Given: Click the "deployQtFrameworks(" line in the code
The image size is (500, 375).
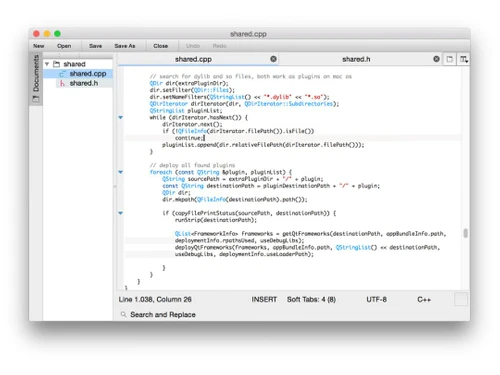Looking at the screenshot, I should click(x=307, y=247).
